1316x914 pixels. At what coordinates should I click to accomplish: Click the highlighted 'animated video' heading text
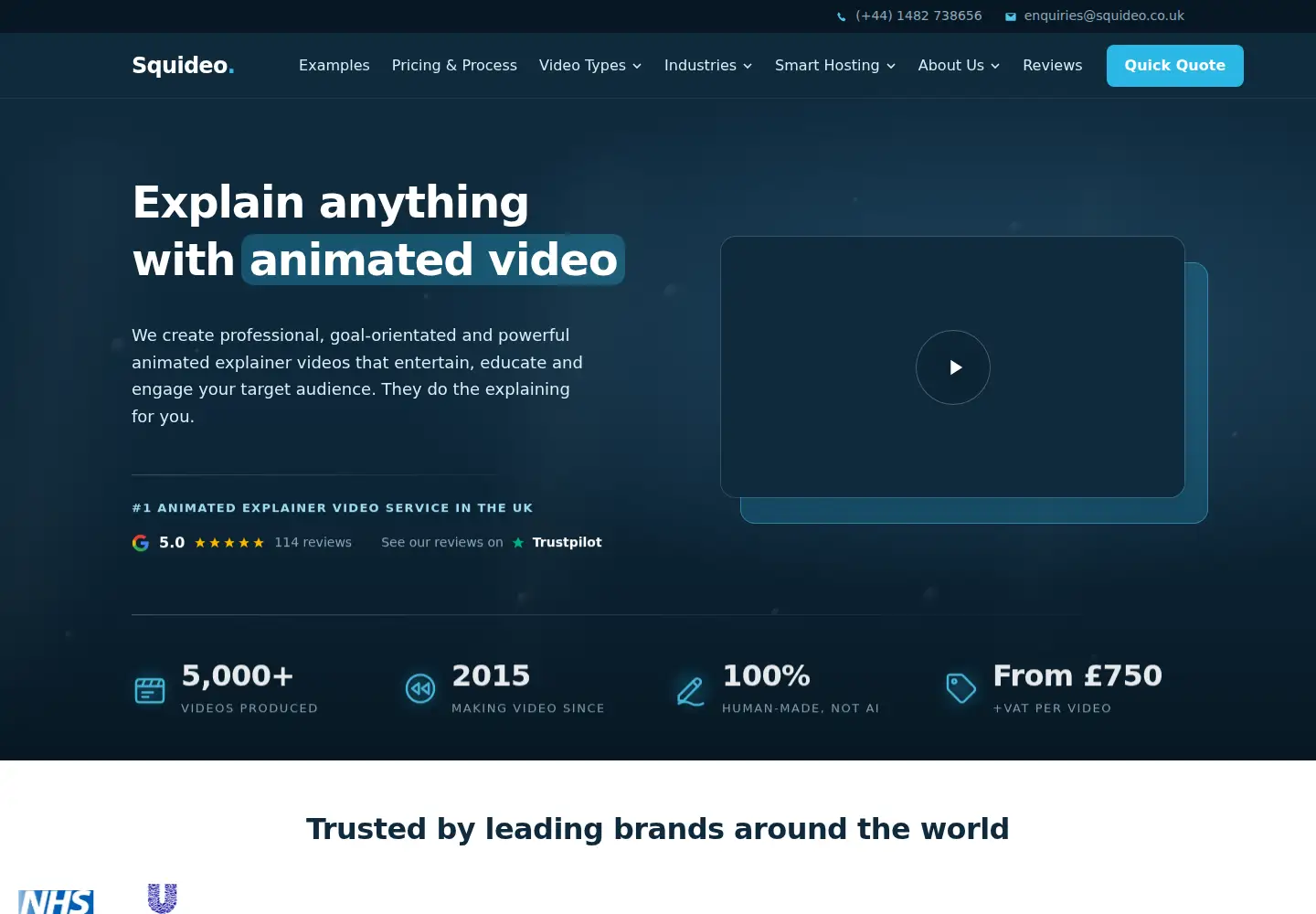[x=433, y=260]
